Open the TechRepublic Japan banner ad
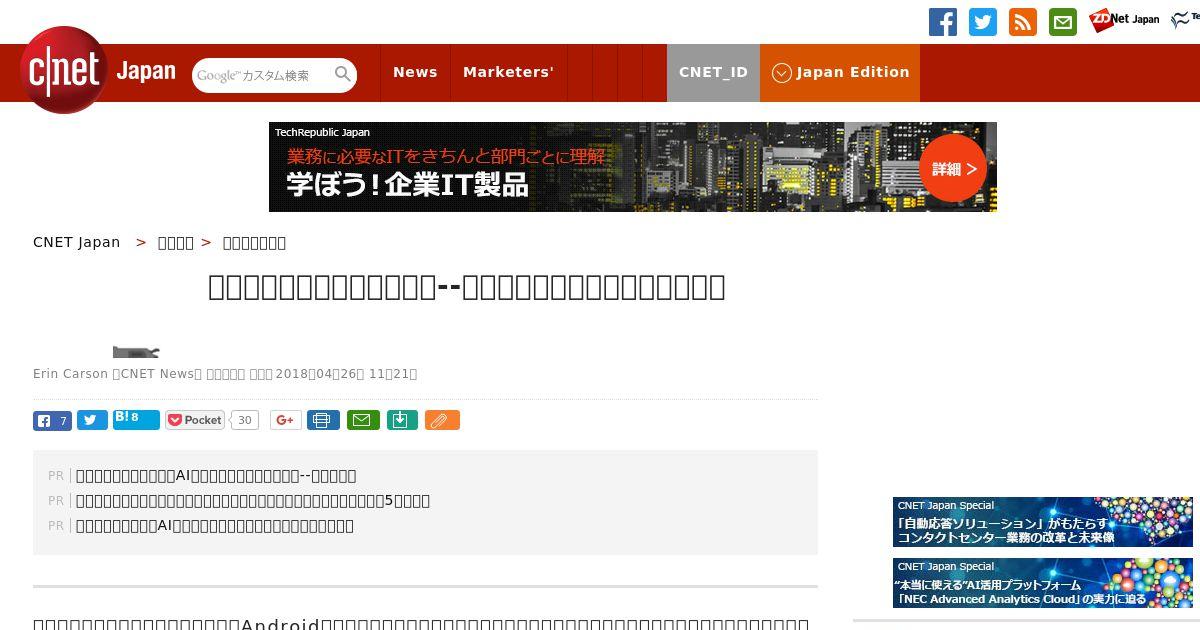 632,167
